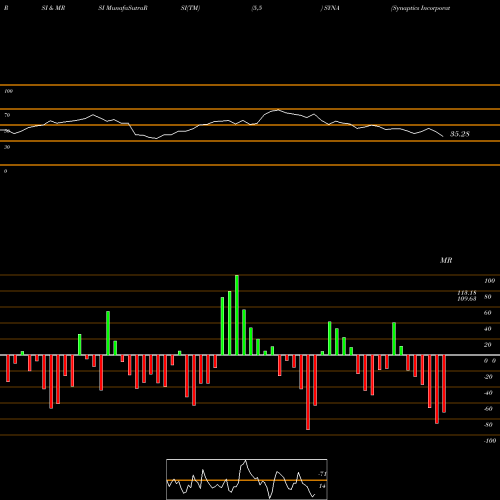Image resolution: width=500 pixels, height=500 pixels.
Task: Click the RSI current value 35.28
Action: point(460,134)
